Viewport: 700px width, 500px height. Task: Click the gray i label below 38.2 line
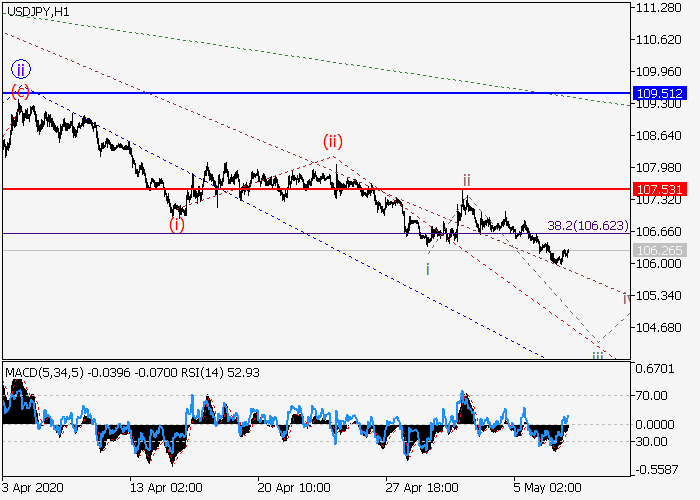[428, 269]
